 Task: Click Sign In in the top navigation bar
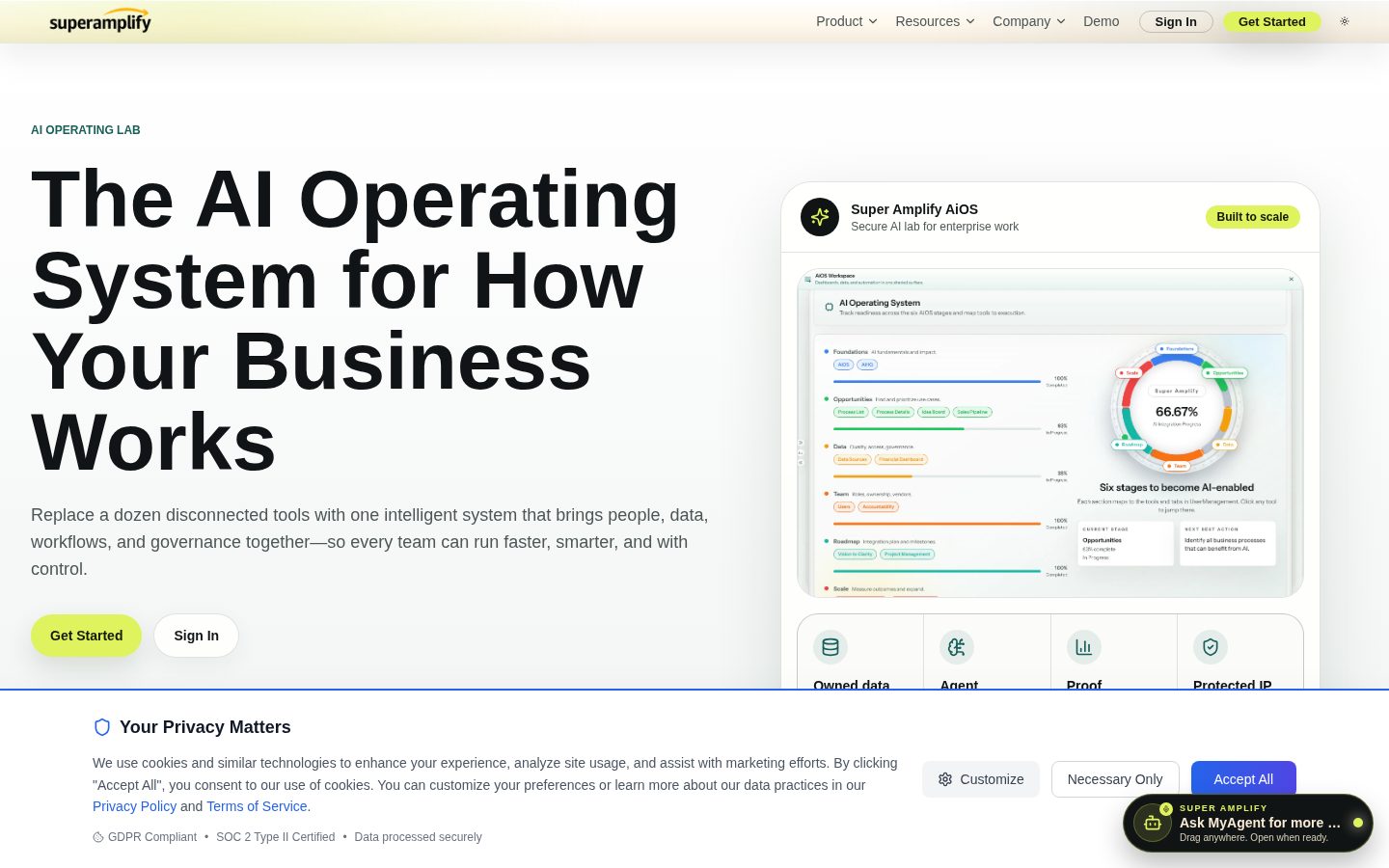1176,21
